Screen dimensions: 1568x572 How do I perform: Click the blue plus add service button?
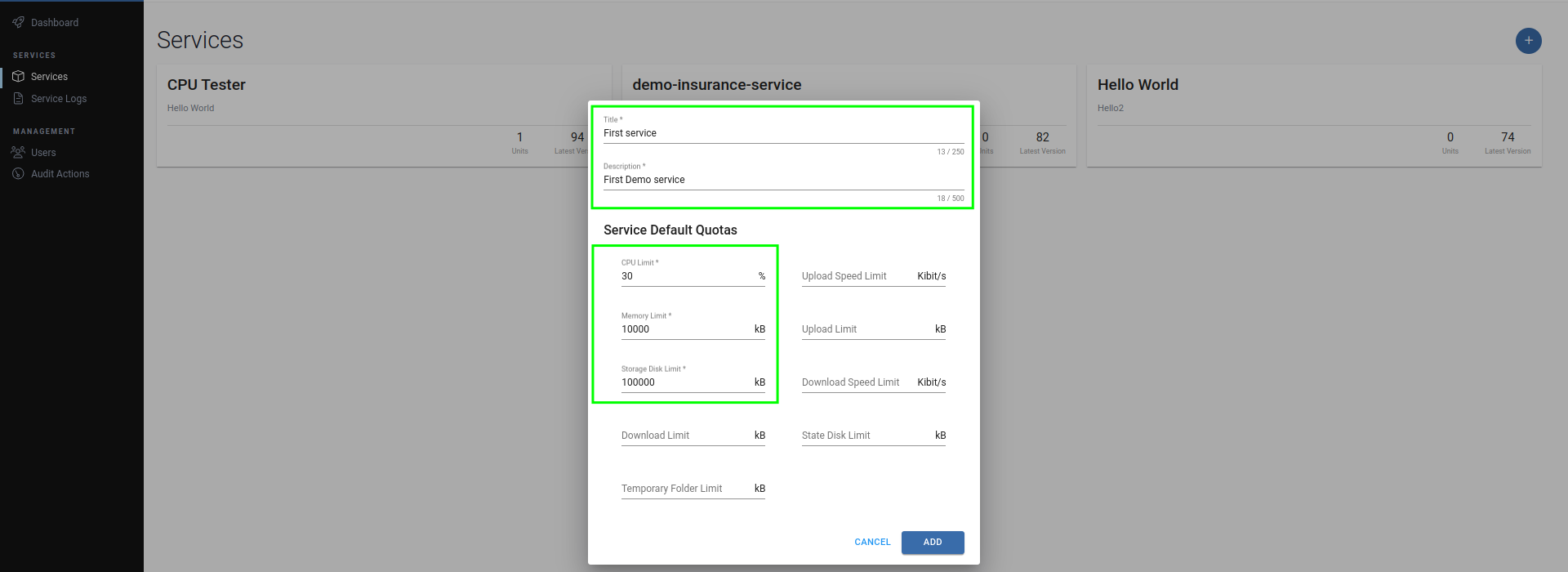(1528, 40)
